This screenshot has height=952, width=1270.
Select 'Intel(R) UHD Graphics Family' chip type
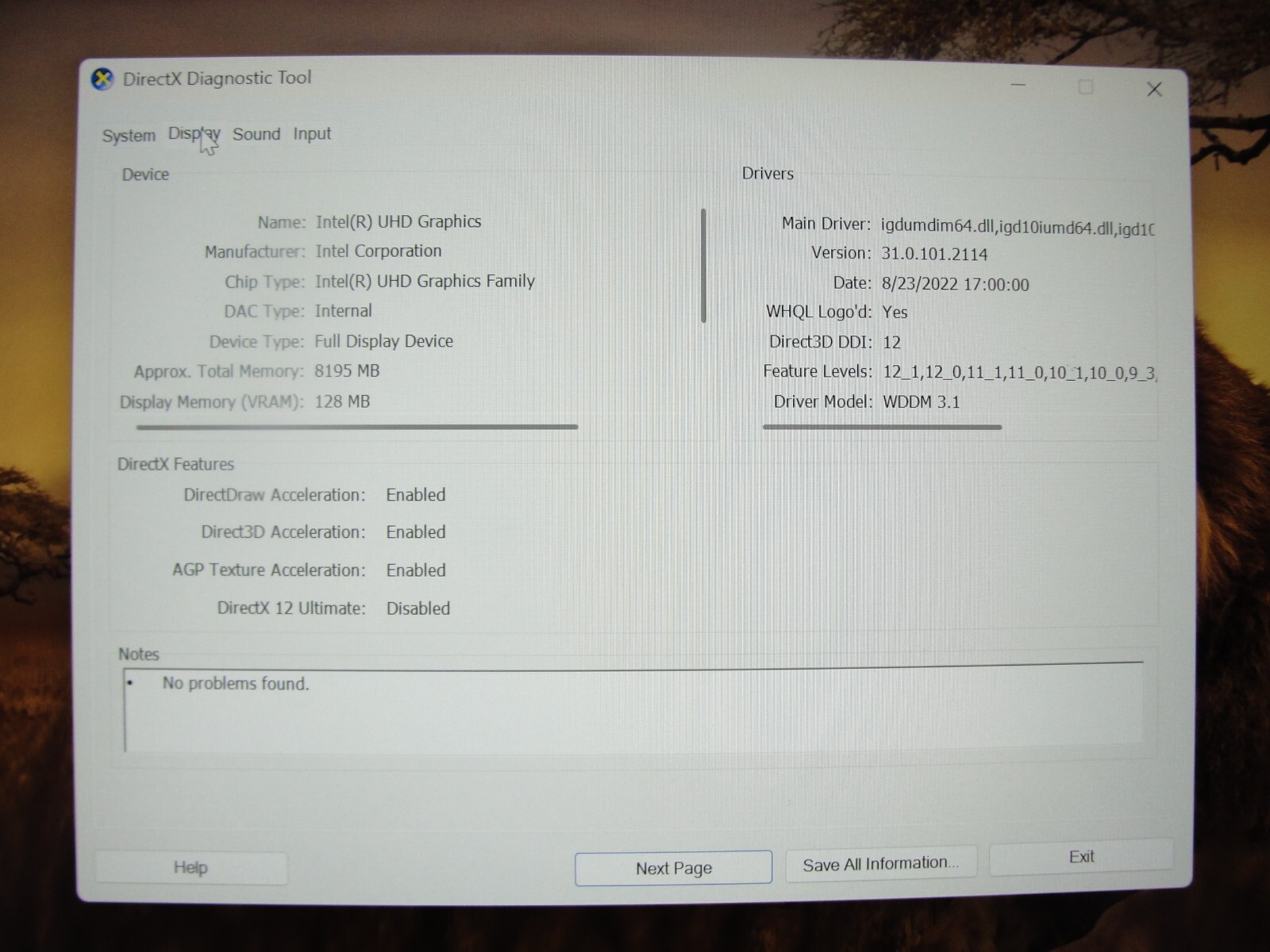point(425,282)
